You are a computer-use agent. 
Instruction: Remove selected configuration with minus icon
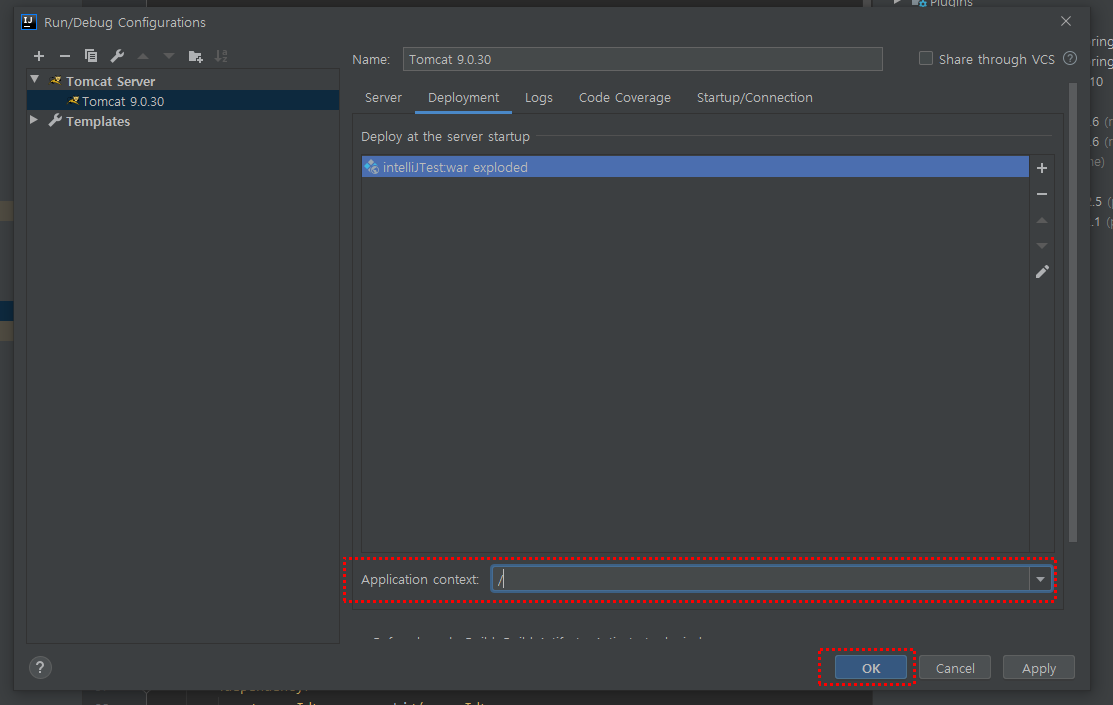point(65,56)
